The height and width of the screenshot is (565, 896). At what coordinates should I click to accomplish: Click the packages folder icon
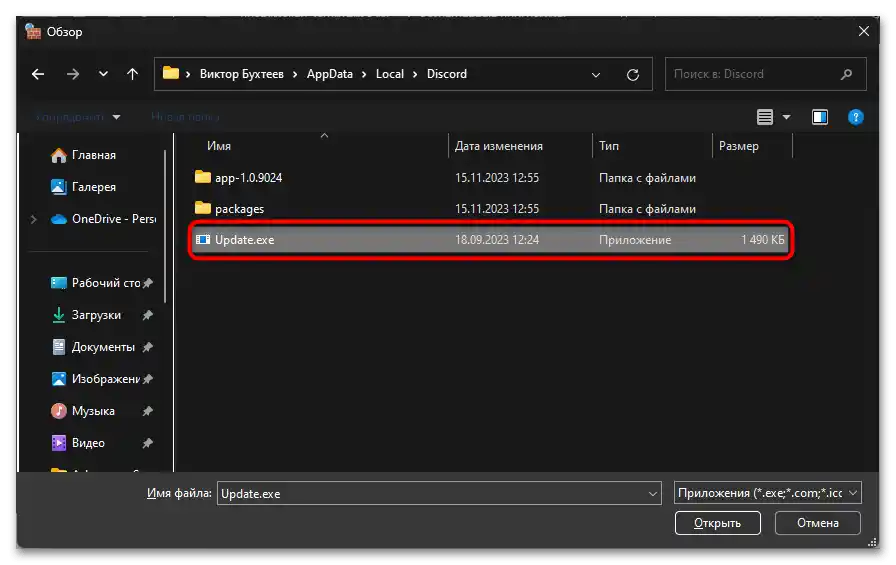tap(203, 208)
